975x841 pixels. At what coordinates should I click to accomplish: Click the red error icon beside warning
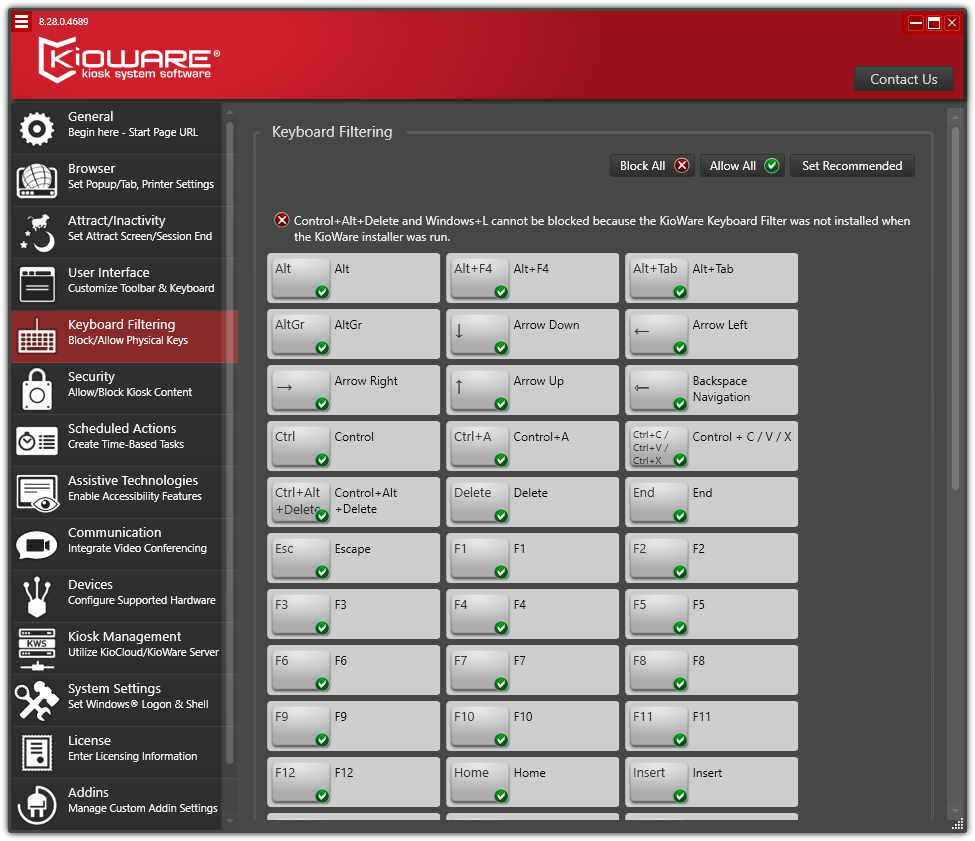[282, 220]
